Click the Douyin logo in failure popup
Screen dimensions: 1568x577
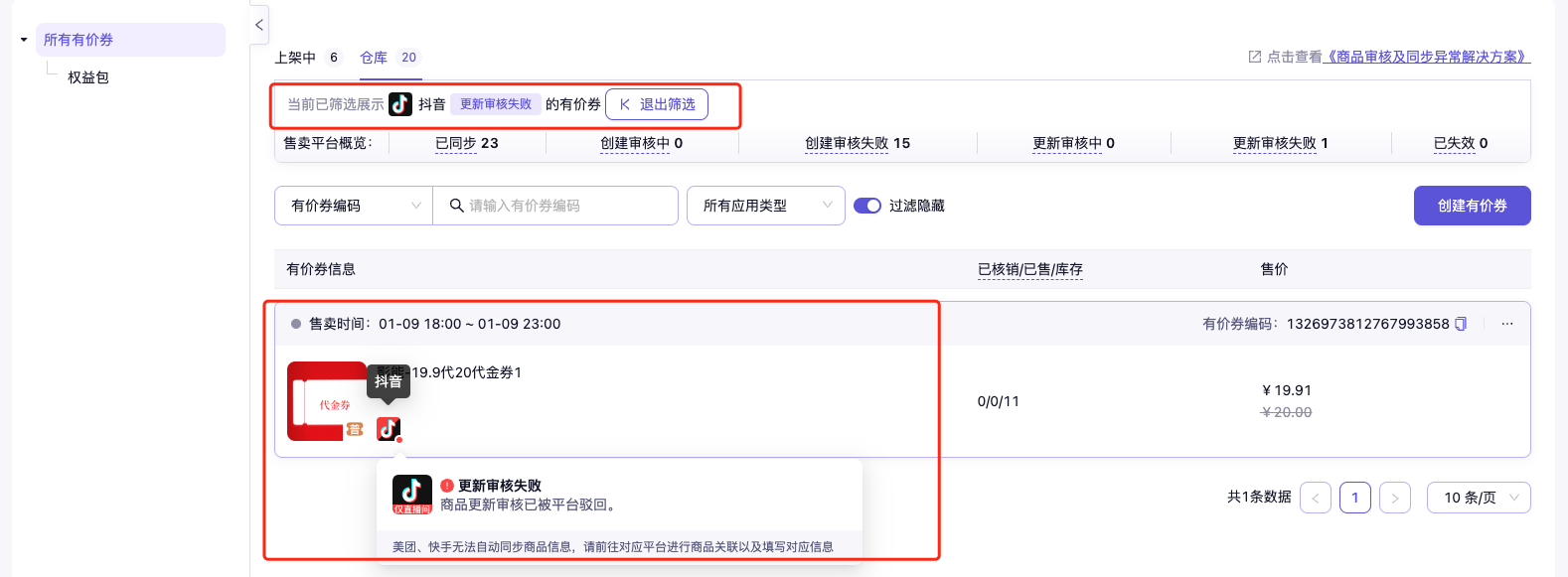tap(411, 494)
